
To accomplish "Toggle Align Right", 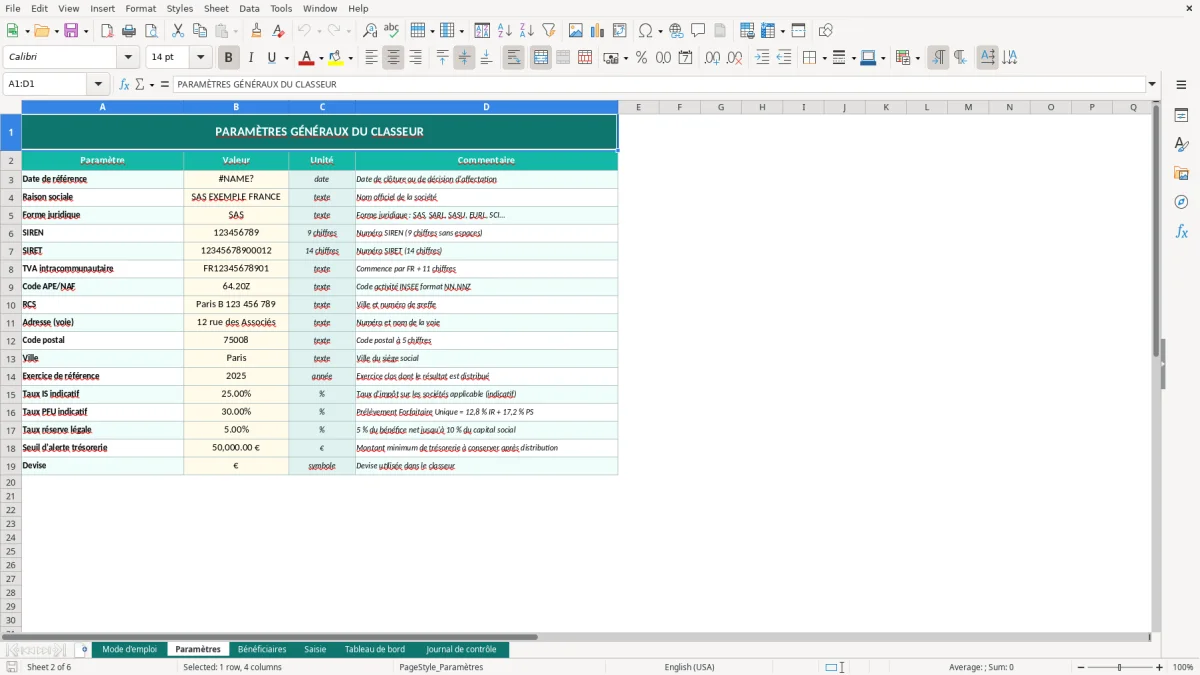I will coord(415,58).
